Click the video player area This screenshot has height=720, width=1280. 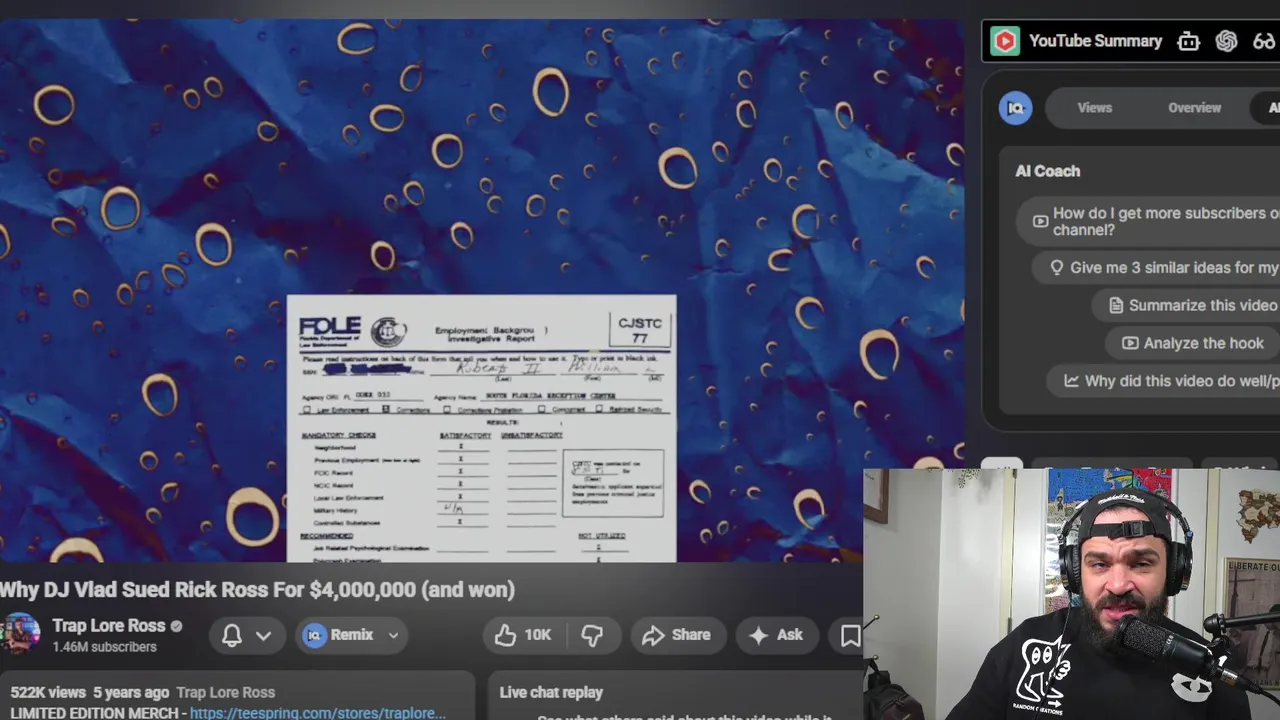coord(481,290)
